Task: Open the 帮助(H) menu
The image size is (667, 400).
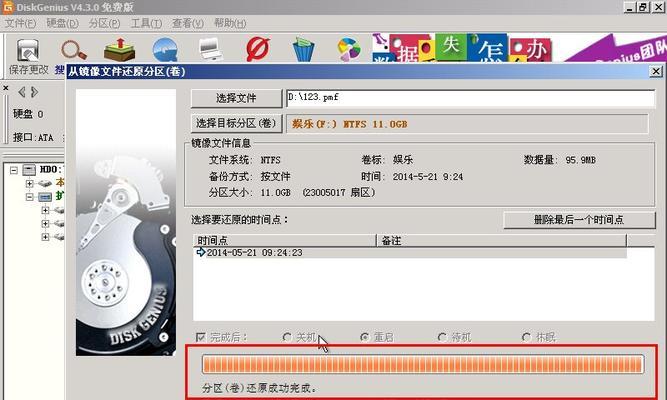Action: (230, 23)
